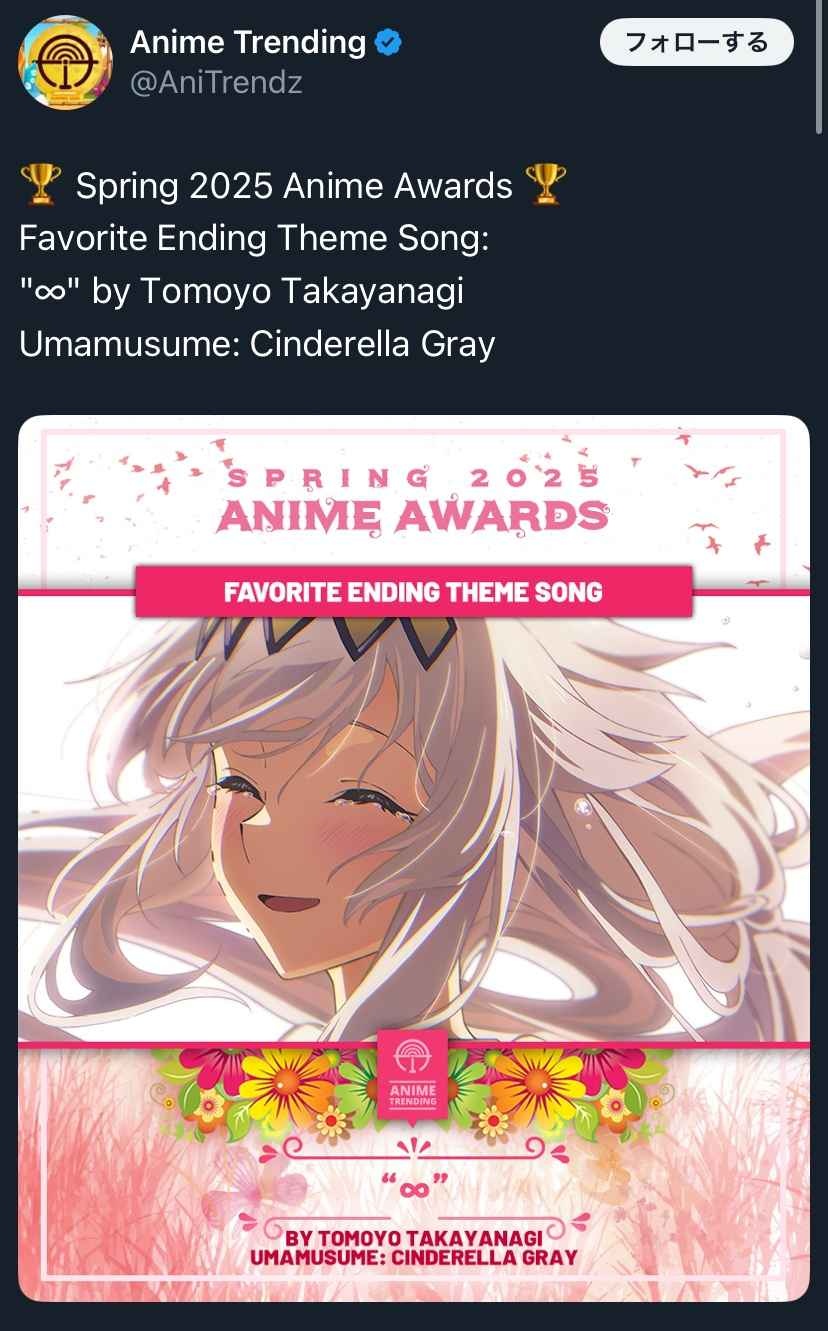Open the @AniTrendz handle link
This screenshot has width=828, height=1331.
[216, 82]
